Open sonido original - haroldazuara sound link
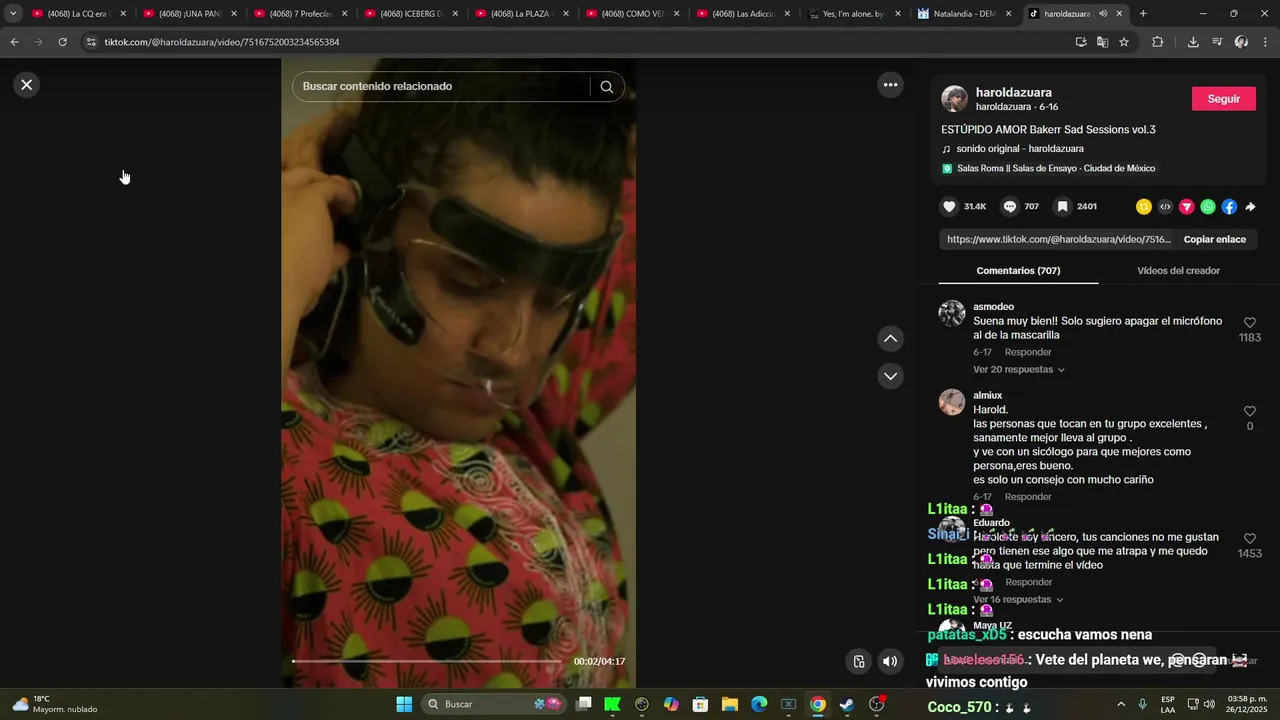The width and height of the screenshot is (1280, 720). (x=1020, y=149)
